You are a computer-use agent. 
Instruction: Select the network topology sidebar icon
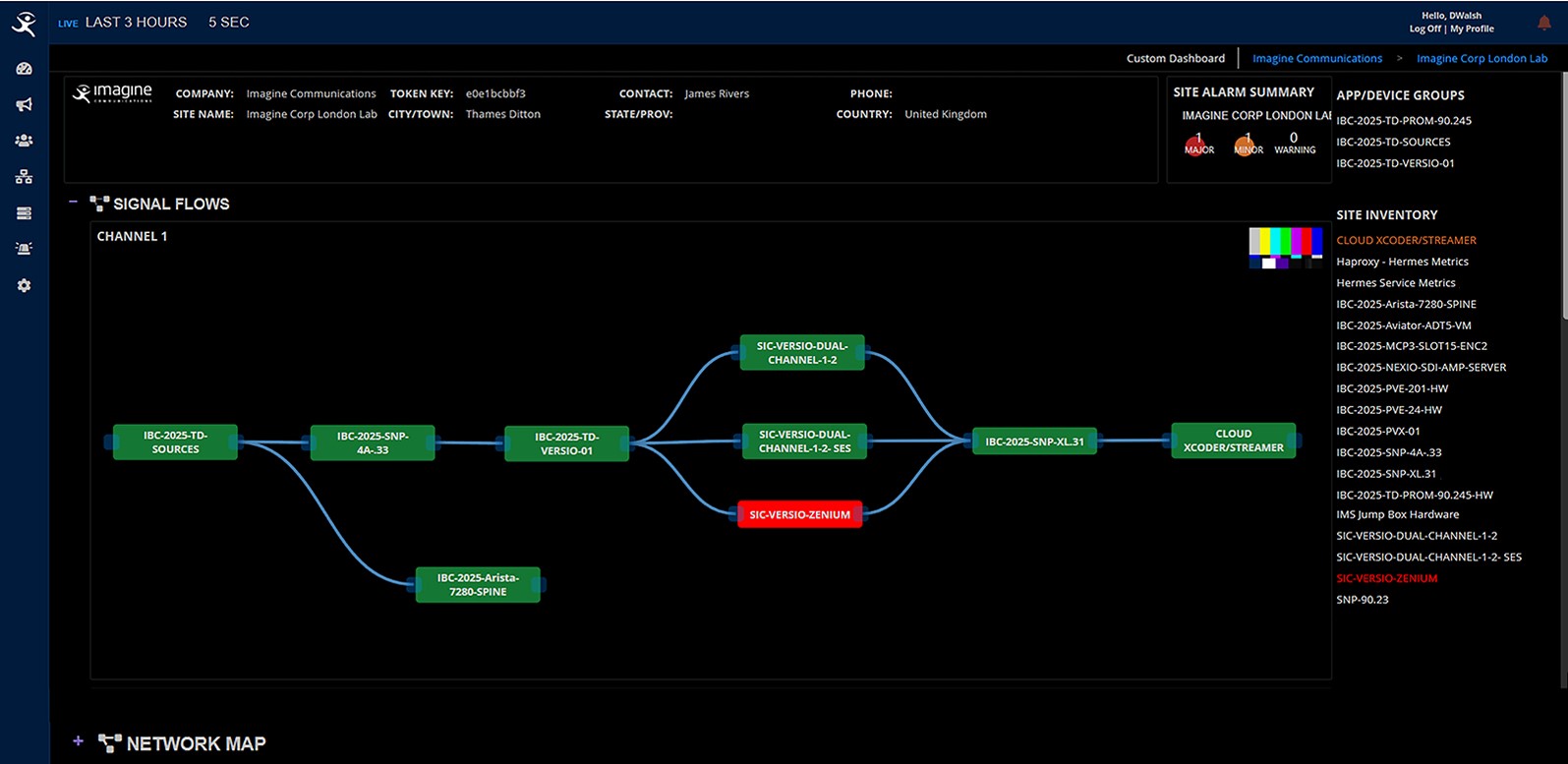click(x=24, y=177)
